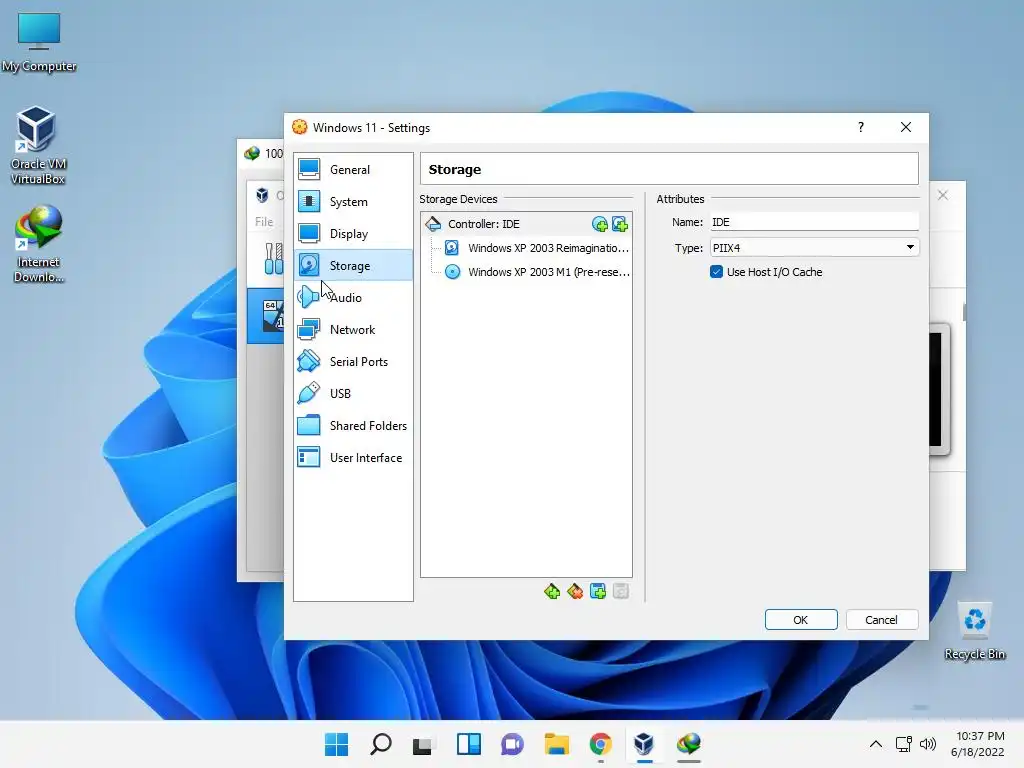Open Task View on the taskbar

coord(424,744)
